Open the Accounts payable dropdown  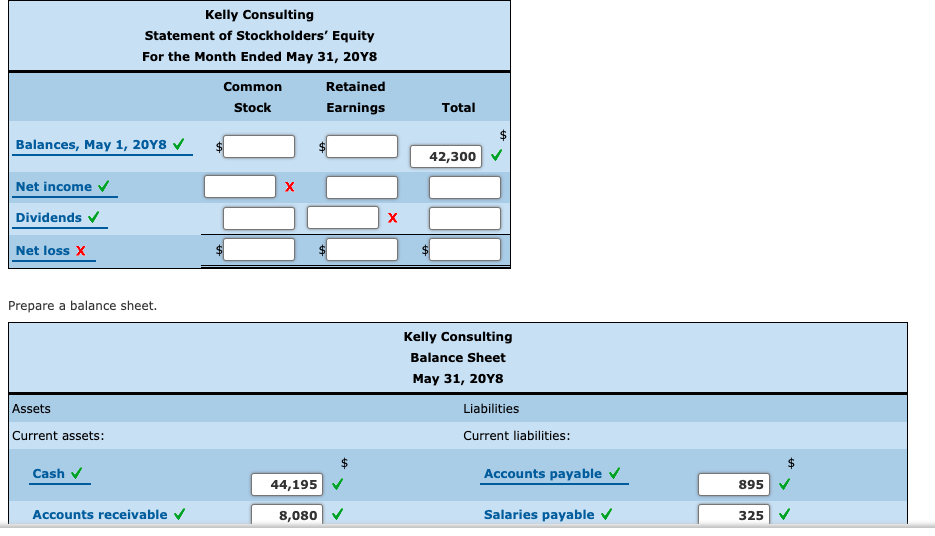[543, 474]
